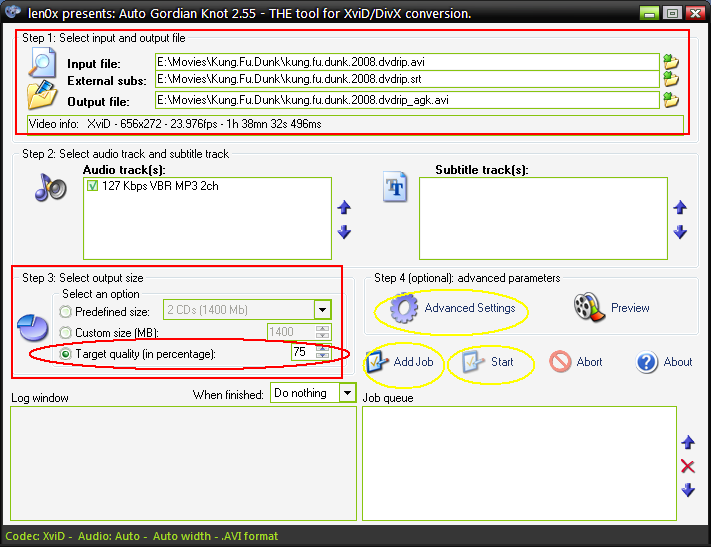711x547 pixels.
Task: Click the blue About question mark icon
Action: tap(647, 362)
